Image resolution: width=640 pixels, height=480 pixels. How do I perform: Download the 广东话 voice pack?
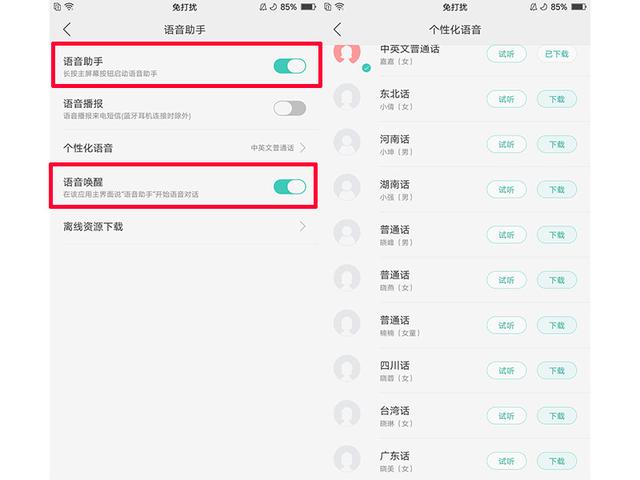tap(557, 461)
